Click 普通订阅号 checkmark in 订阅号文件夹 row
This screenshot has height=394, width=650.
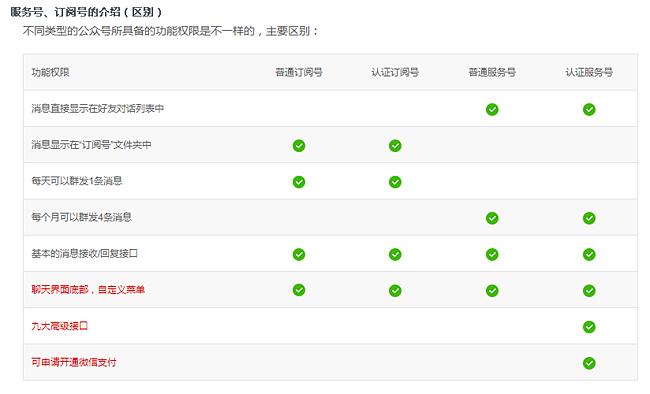299,146
